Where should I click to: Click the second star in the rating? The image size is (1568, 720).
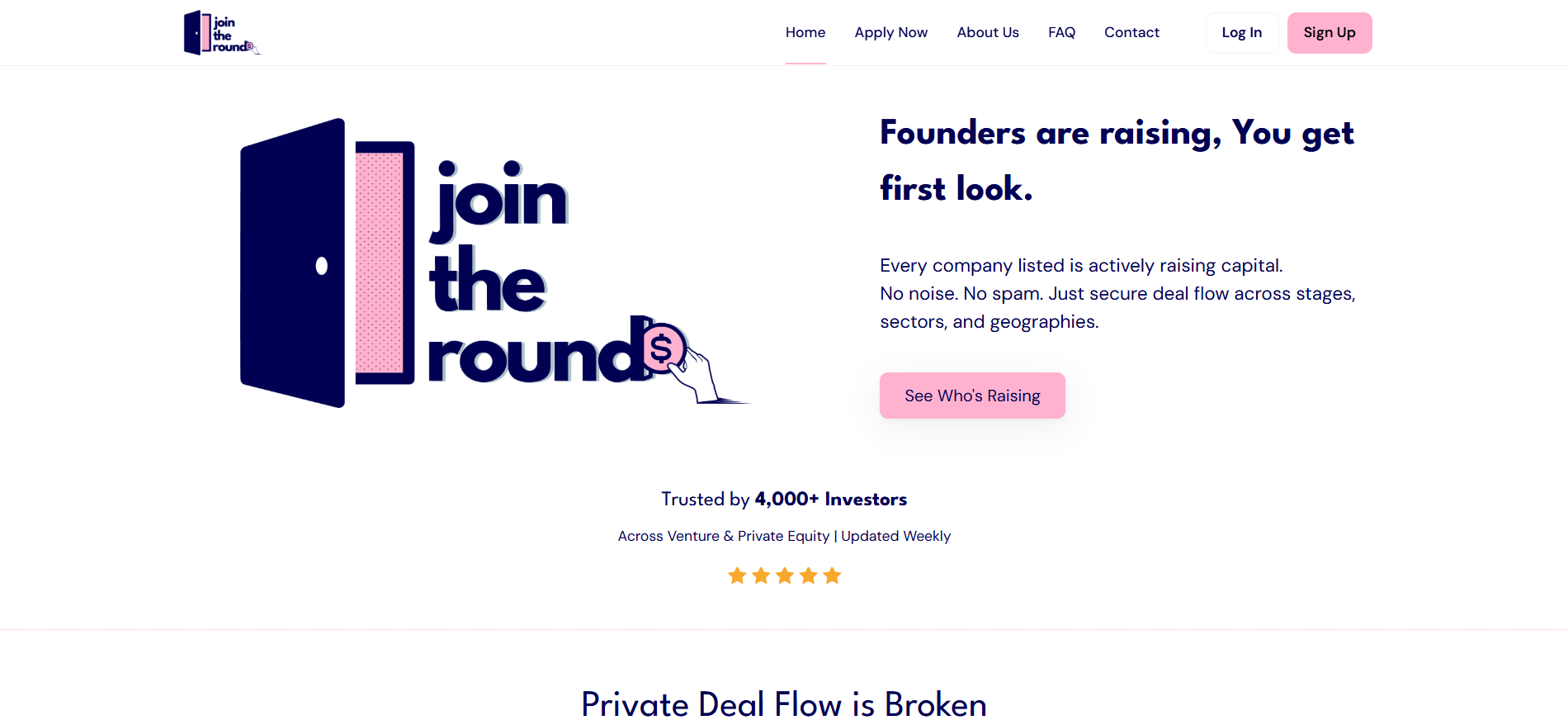coord(760,576)
